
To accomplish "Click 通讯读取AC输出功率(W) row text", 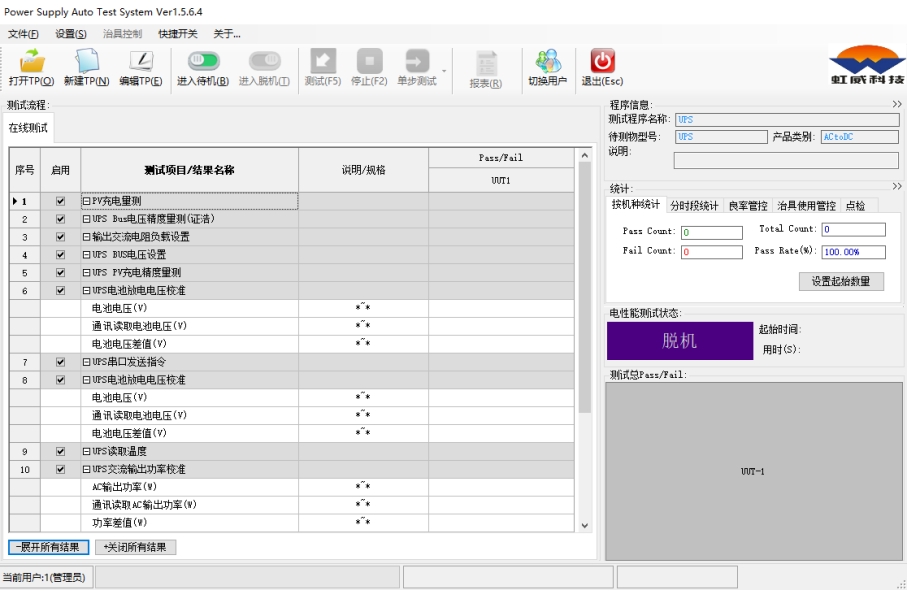I will [x=144, y=505].
